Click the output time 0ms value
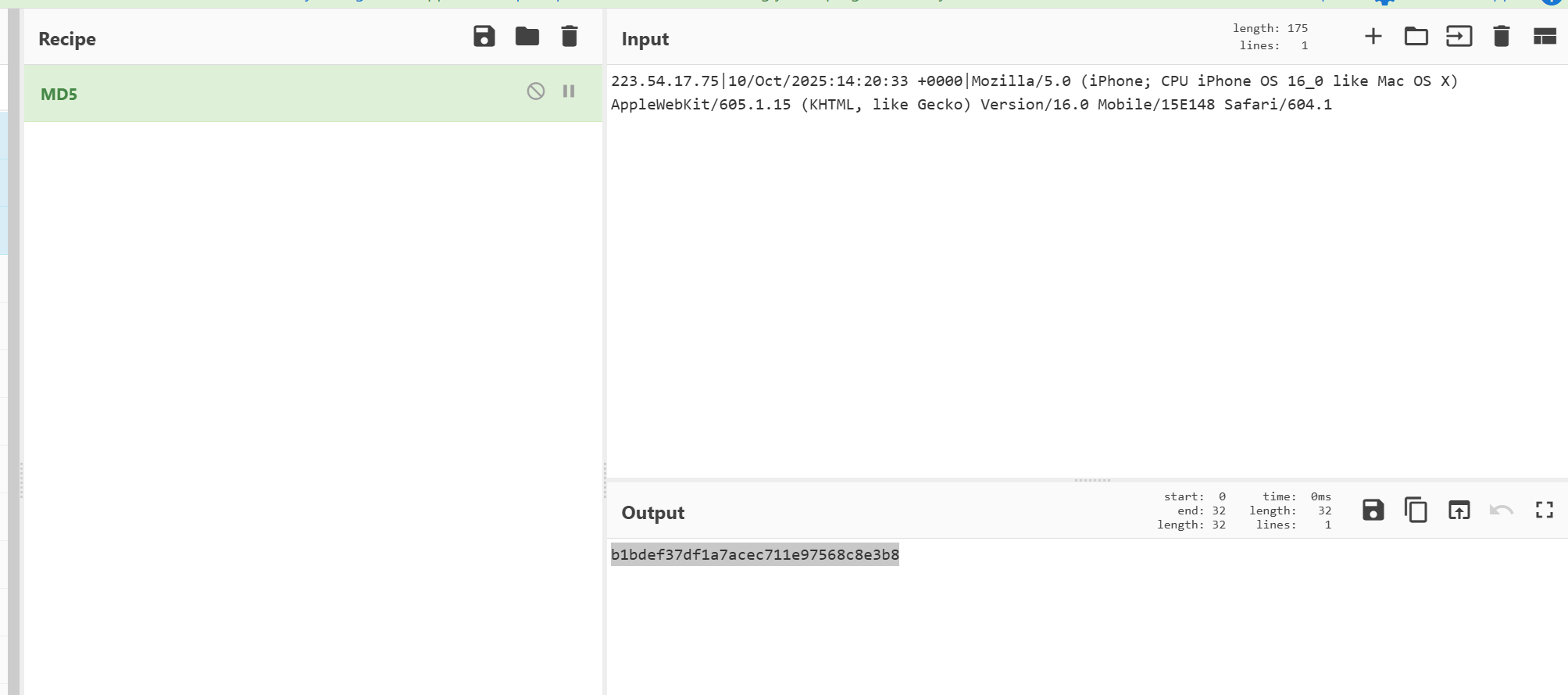This screenshot has height=695, width=1568. click(x=1321, y=496)
